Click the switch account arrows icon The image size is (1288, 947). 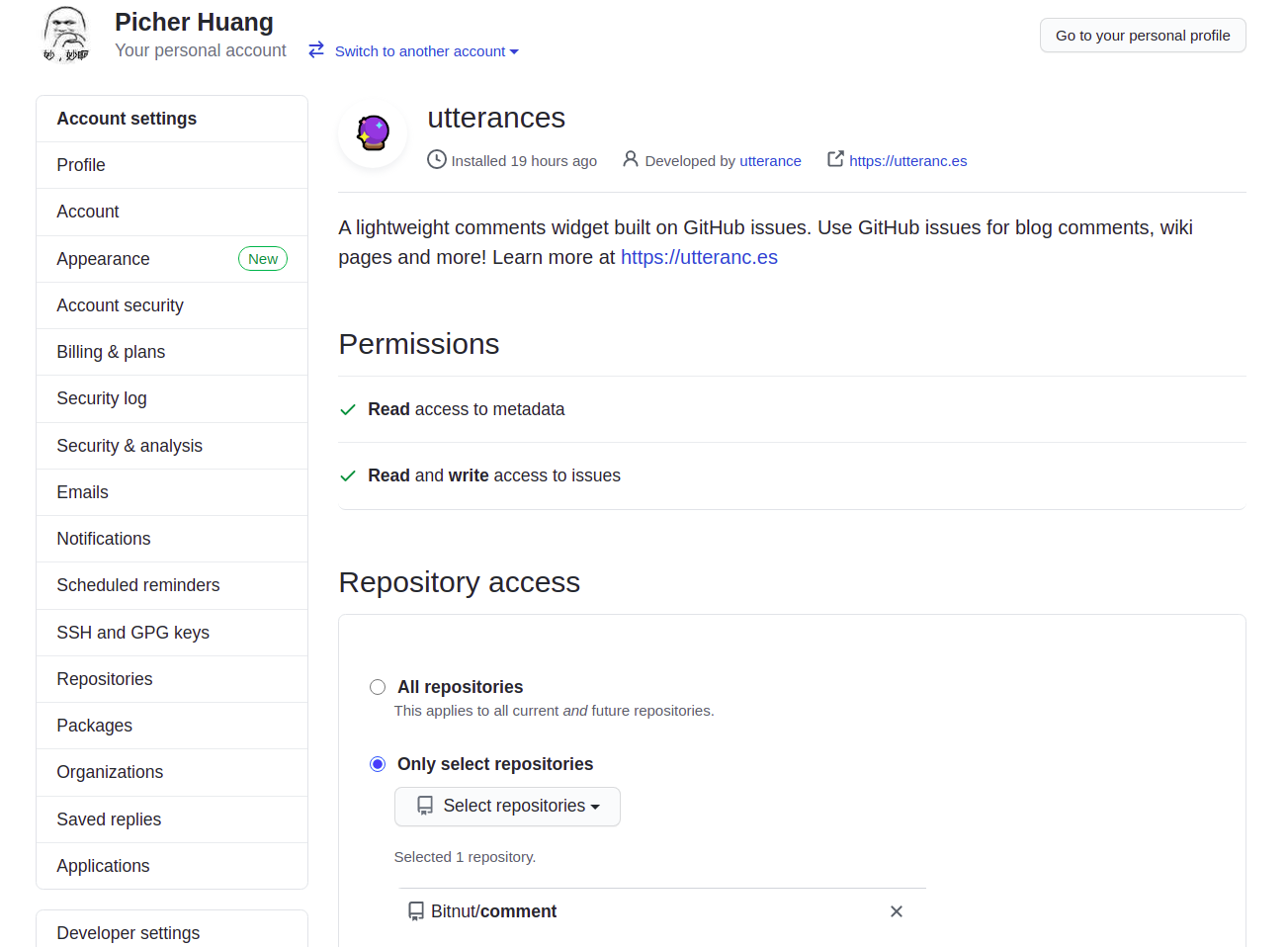316,49
